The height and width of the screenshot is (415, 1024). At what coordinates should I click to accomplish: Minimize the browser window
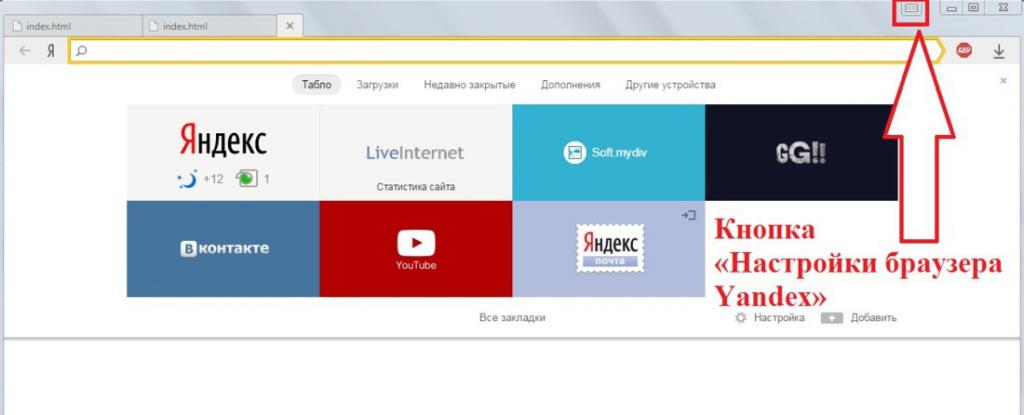point(952,8)
